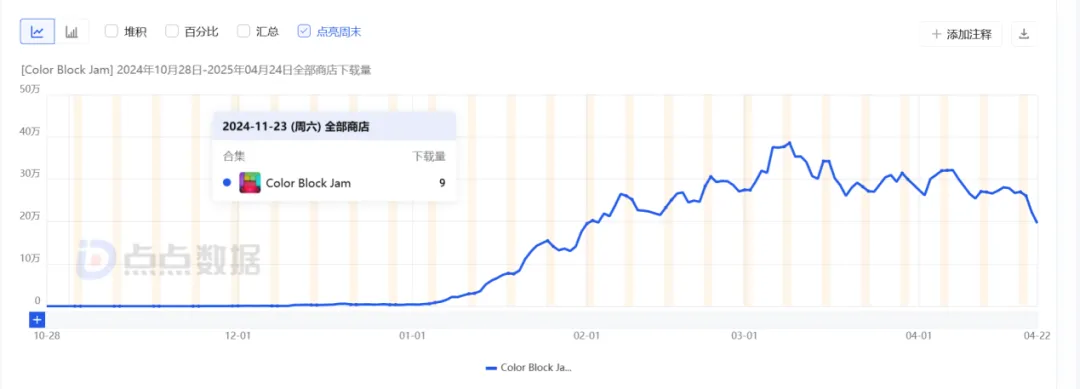This screenshot has width=1080, height=389.
Task: Click the 01-01 date label on the axis
Action: 412,335
